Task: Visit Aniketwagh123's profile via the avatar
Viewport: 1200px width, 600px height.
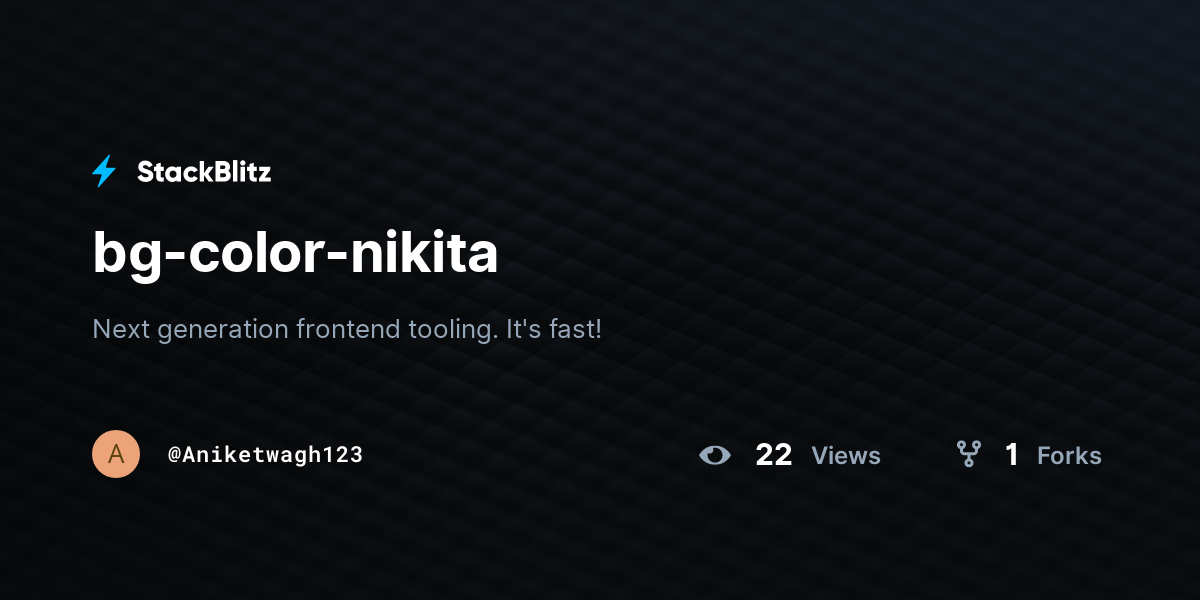Action: coord(116,454)
